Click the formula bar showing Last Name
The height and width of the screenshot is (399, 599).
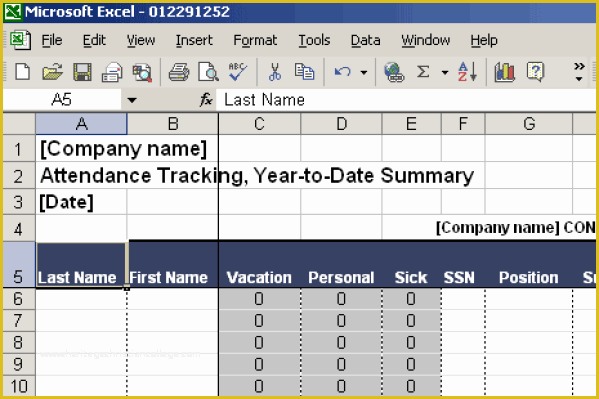coord(406,100)
